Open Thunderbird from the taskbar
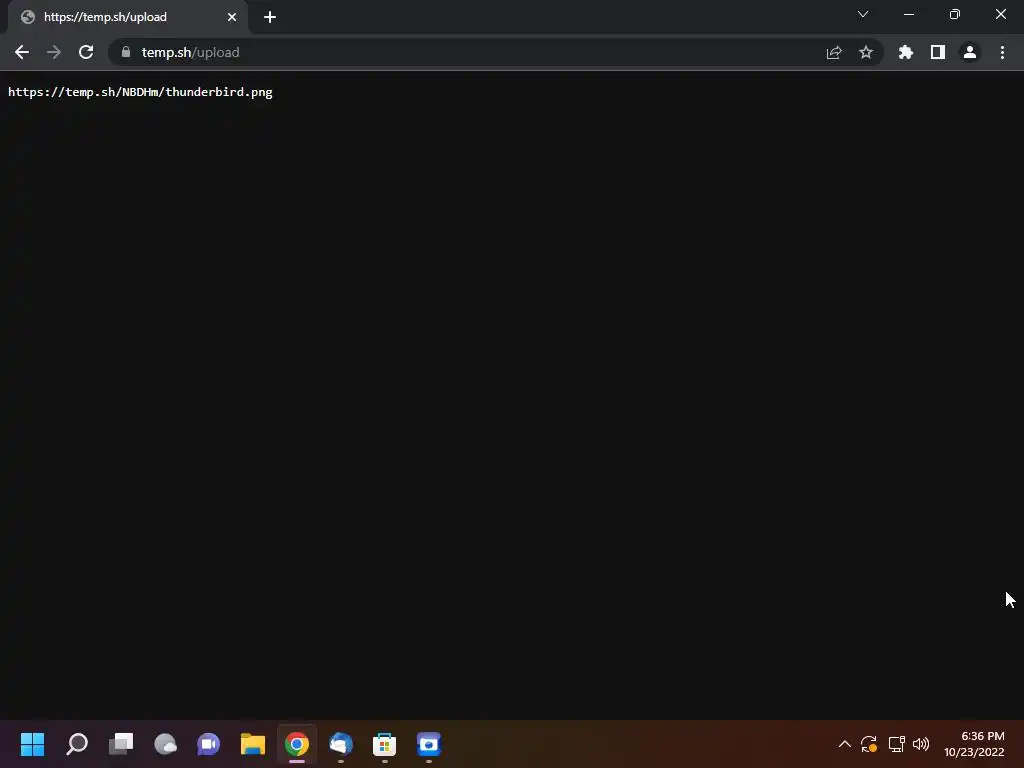The image size is (1024, 768). click(x=341, y=744)
